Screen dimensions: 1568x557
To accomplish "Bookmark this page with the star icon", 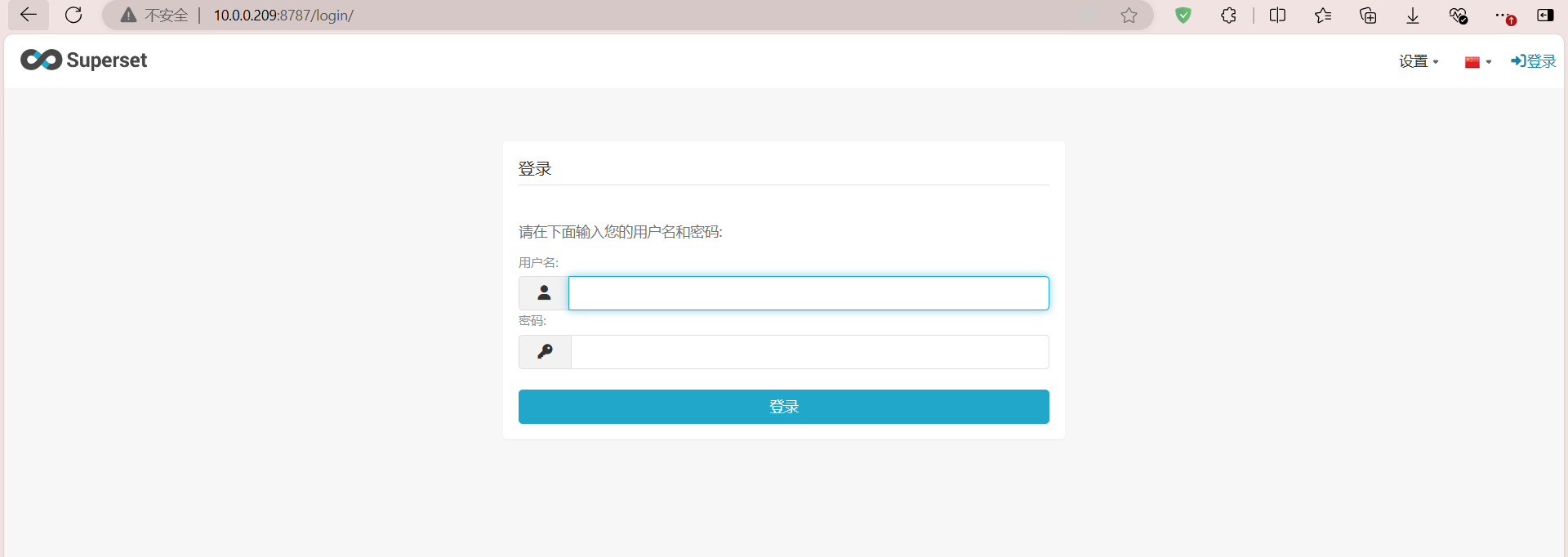I will (1129, 15).
